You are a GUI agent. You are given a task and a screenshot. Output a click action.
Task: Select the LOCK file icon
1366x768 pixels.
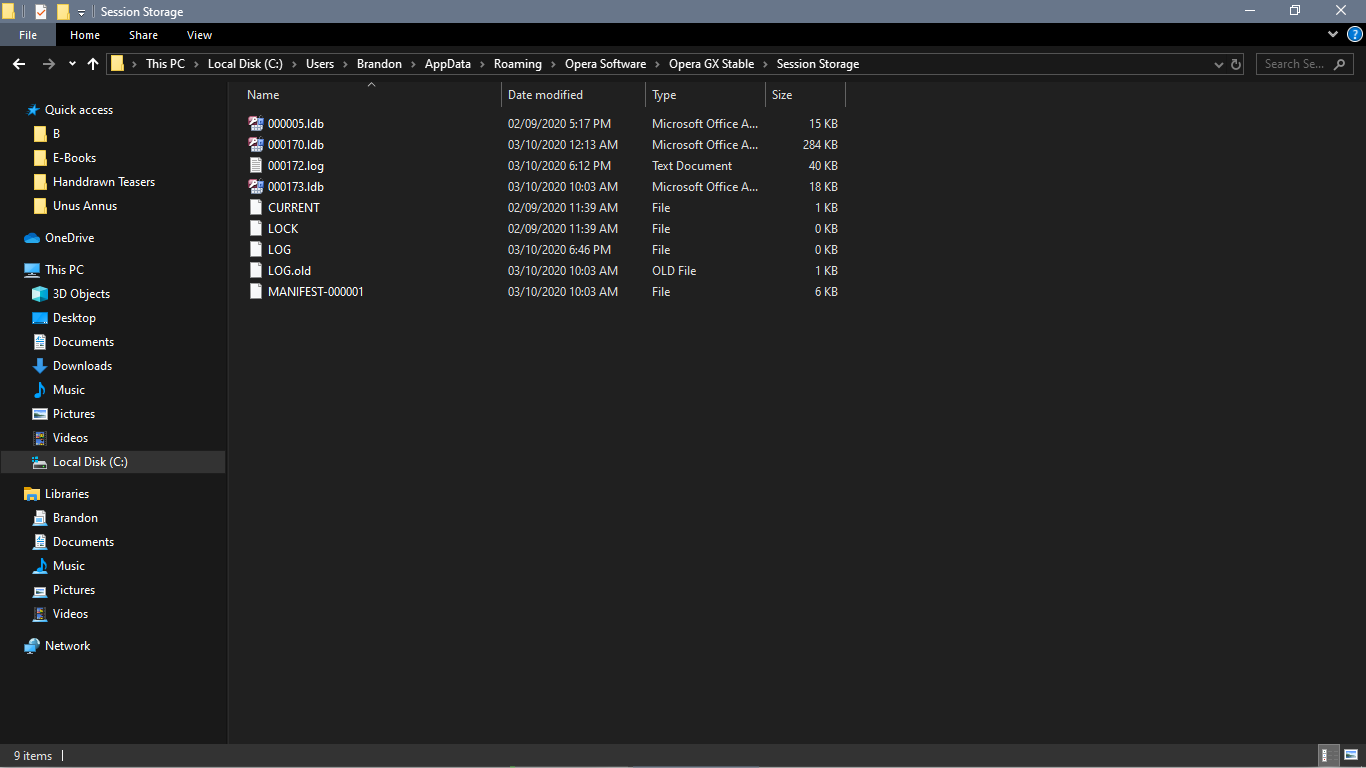256,229
